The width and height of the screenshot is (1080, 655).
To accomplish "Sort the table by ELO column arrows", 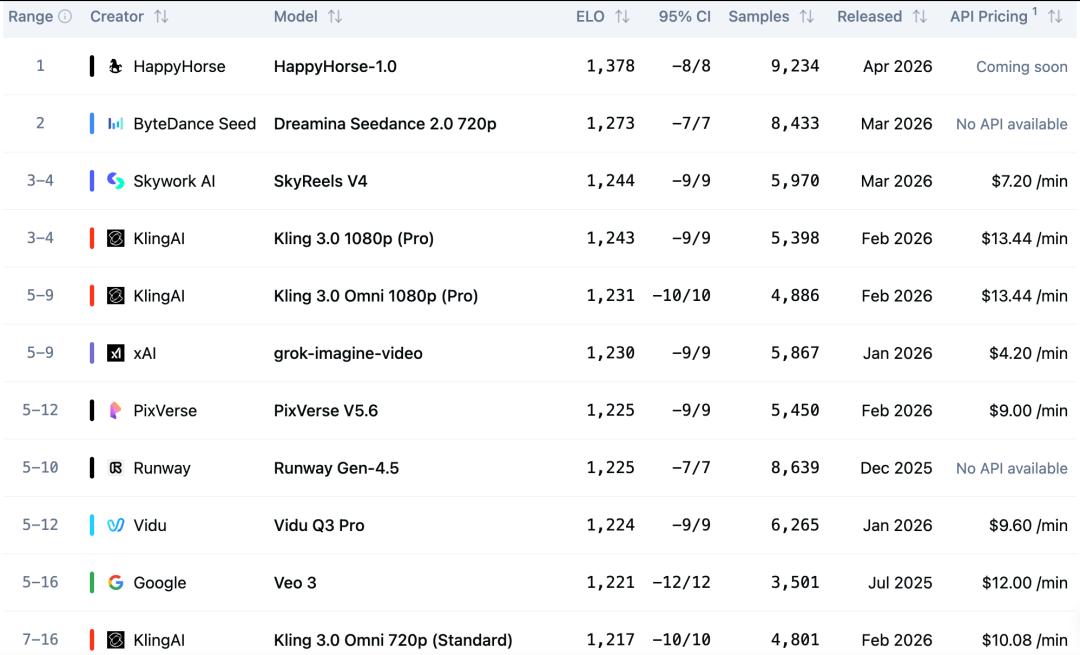I will pos(622,17).
